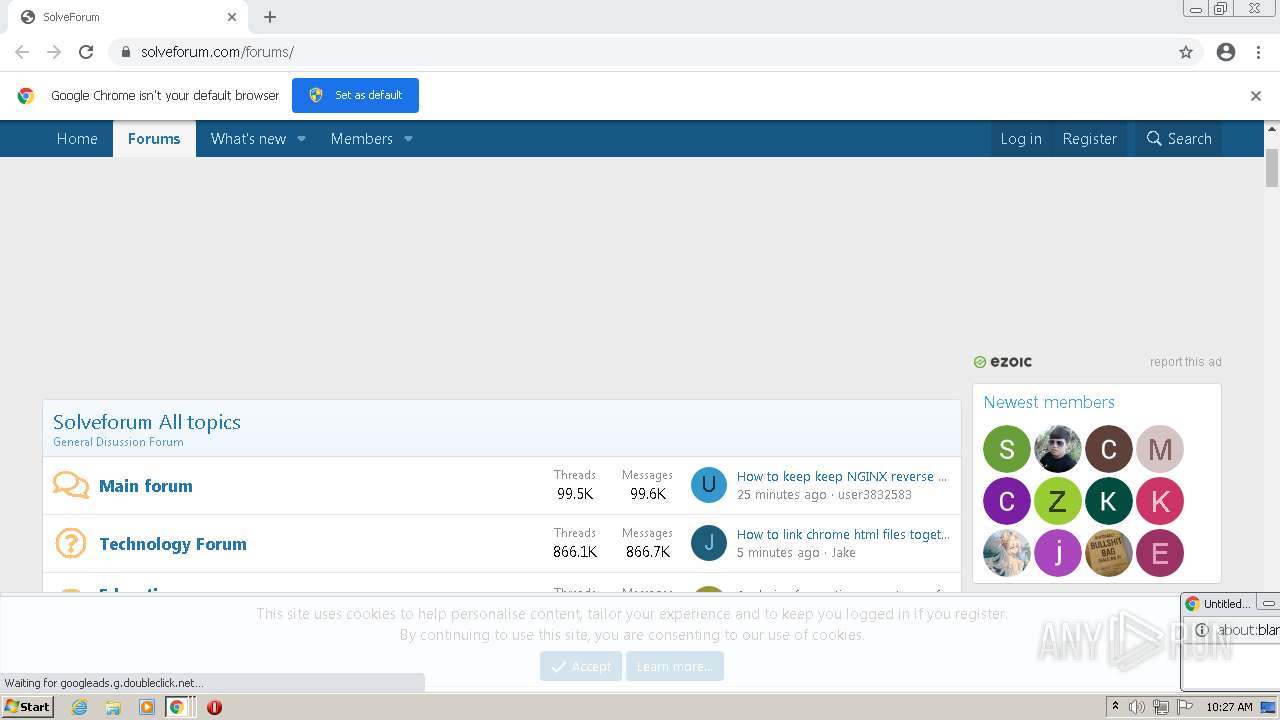
Task: Close the SolveForum browser tab
Action: point(232,17)
